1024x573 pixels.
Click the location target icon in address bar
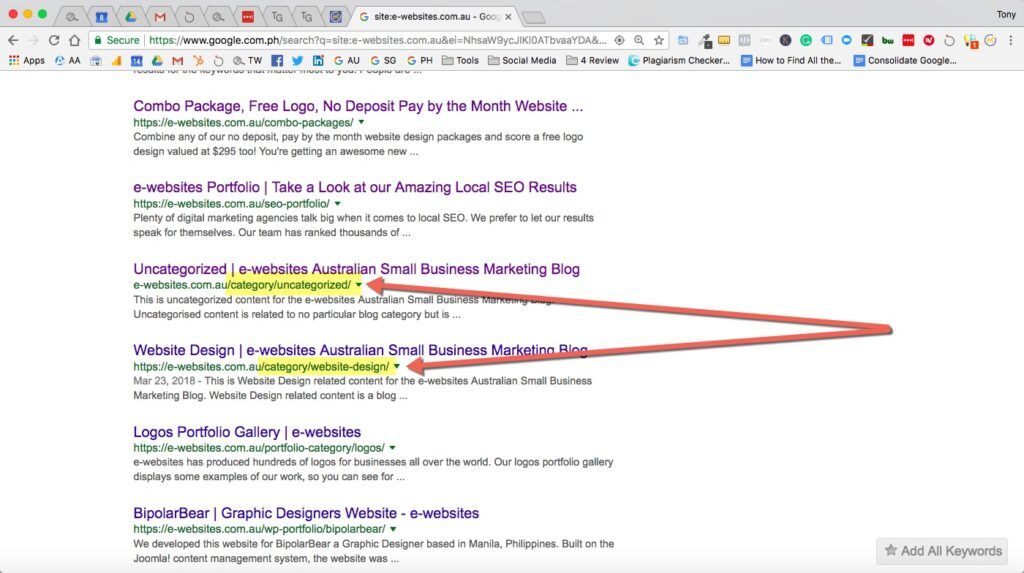pos(619,41)
